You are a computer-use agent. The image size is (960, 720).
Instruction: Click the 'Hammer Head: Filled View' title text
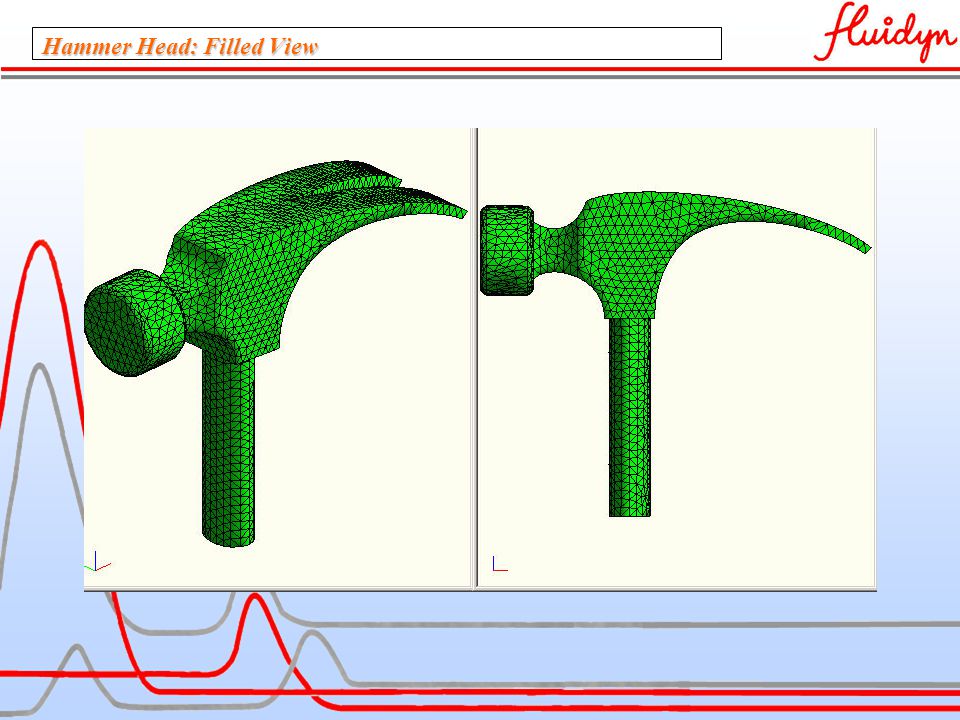pos(181,47)
